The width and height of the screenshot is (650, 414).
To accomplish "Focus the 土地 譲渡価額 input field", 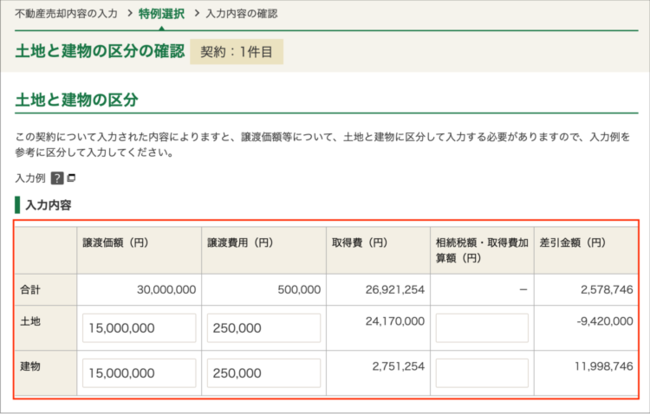I will point(138,328).
